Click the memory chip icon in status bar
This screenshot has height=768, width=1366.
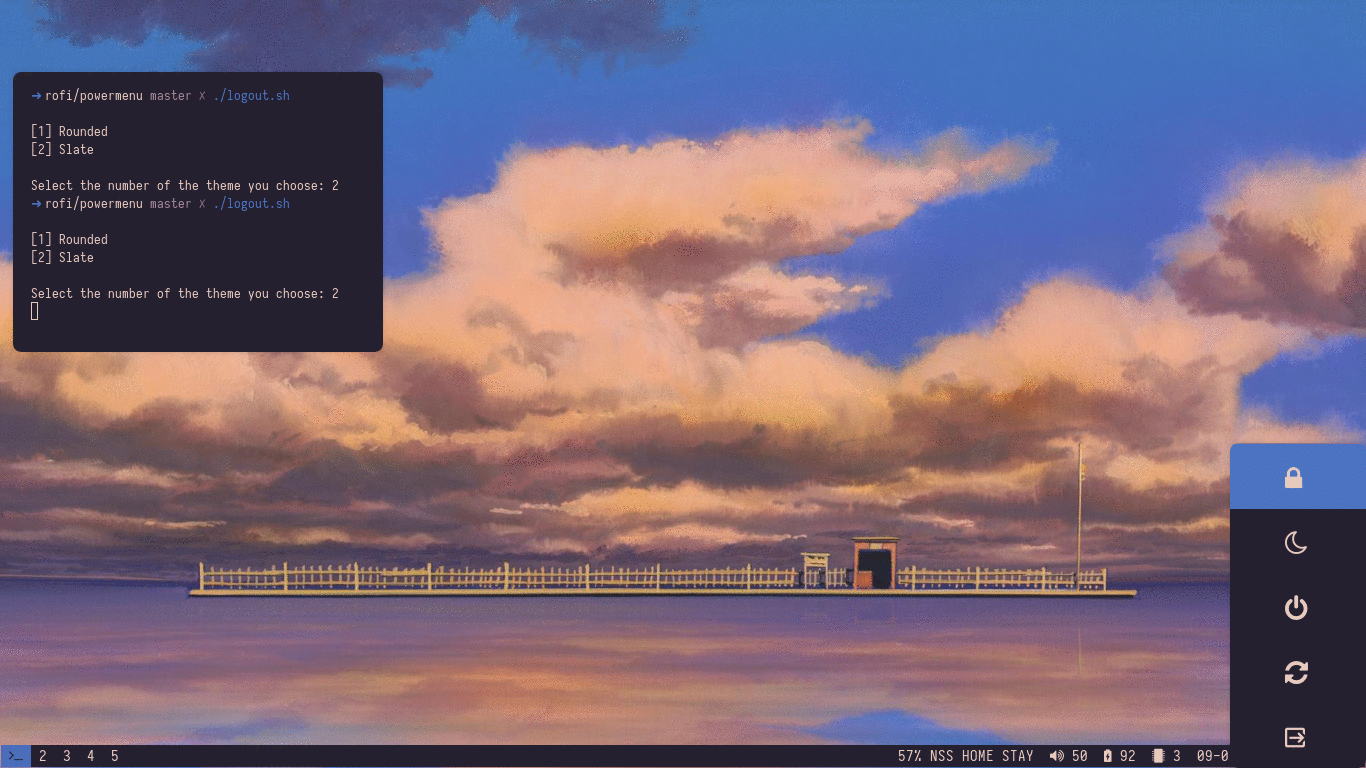coord(1158,756)
